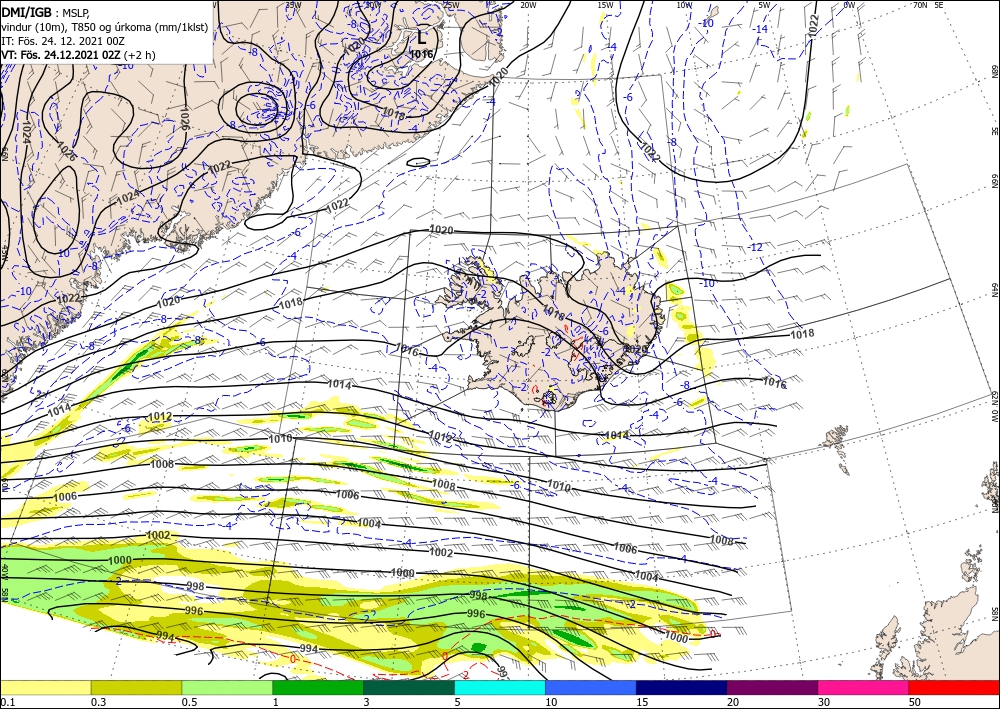The height and width of the screenshot is (709, 1000).
Task: Click the 'L' low-pressure marker over Greenland
Action: point(422,36)
